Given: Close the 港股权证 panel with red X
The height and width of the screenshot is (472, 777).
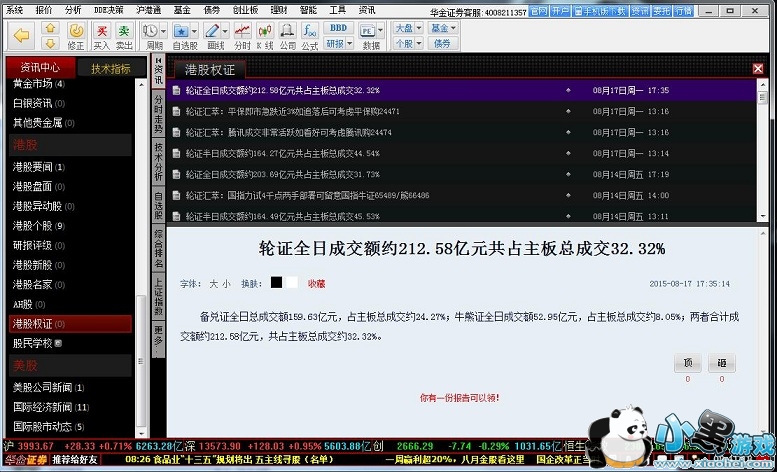Looking at the screenshot, I should 758,69.
